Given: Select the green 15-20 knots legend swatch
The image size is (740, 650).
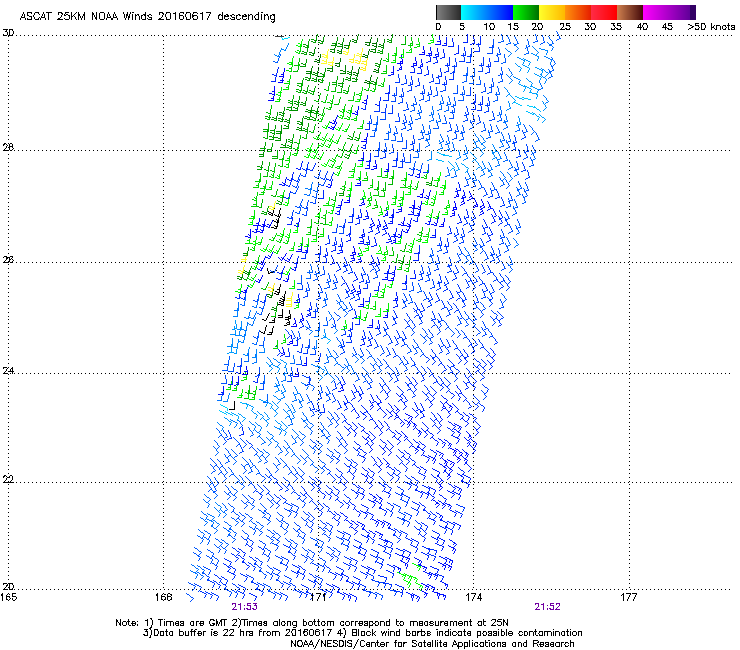Looking at the screenshot, I should pyautogui.click(x=526, y=12).
